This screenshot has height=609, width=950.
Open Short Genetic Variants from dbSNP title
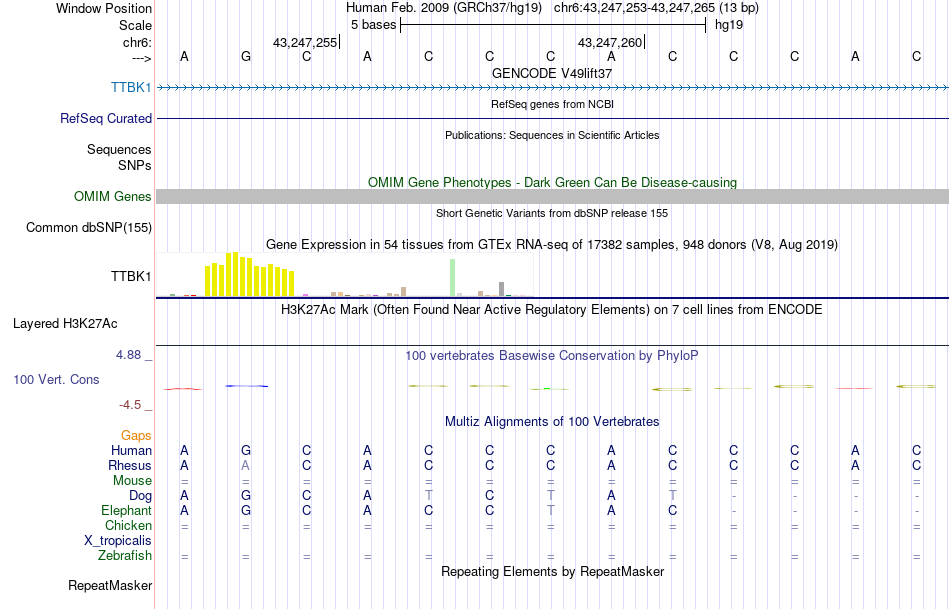pyautogui.click(x=552, y=213)
